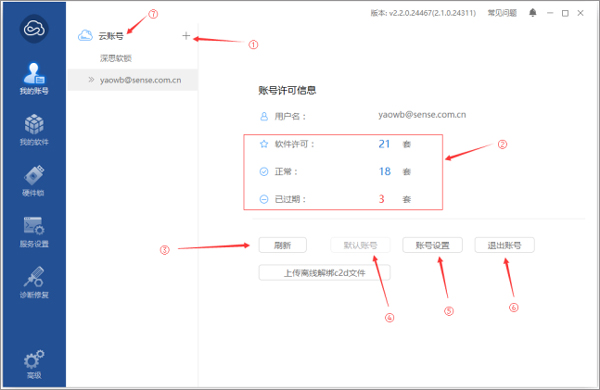Image resolution: width=600 pixels, height=390 pixels.
Task: Open 诊断修复 tool in the sidebar
Action: pyautogui.click(x=34, y=282)
